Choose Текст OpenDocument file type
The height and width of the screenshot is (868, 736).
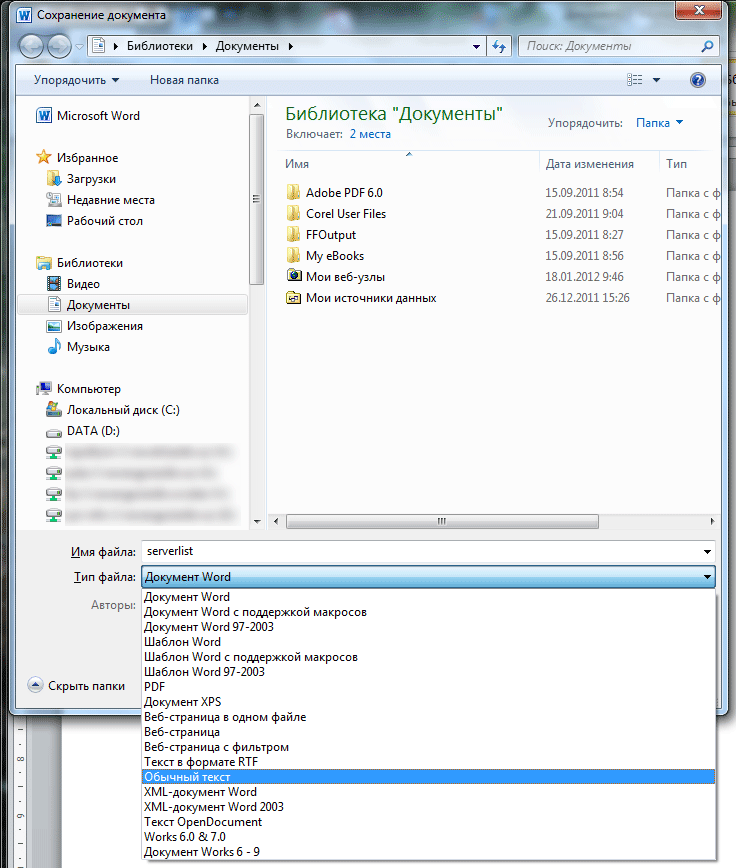point(428,822)
